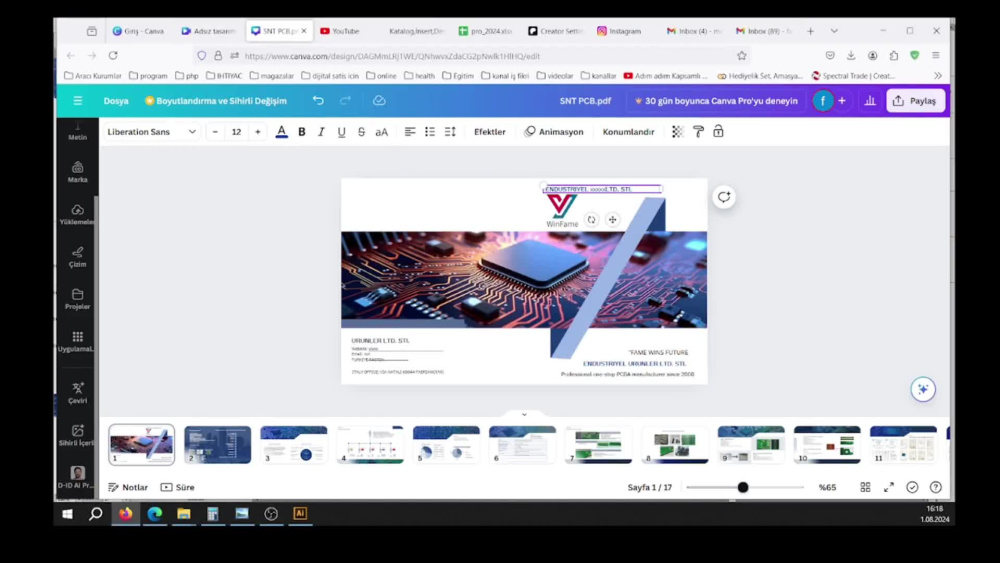Undo the last action
1000x563 pixels.
click(x=318, y=101)
